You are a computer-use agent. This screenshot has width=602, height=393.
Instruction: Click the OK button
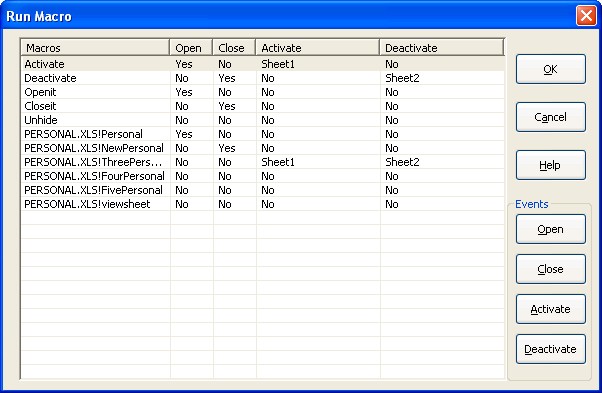pos(551,69)
